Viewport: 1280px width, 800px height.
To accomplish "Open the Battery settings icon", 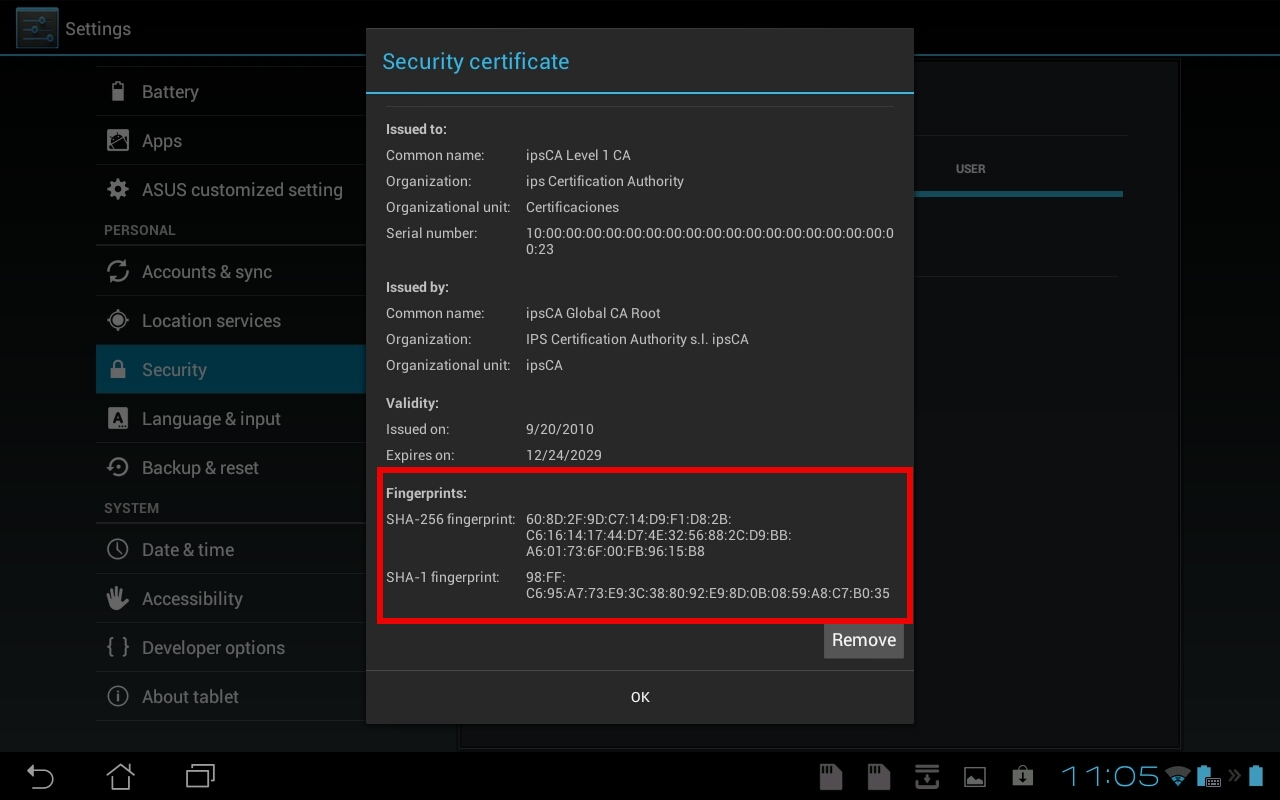I will pyautogui.click(x=118, y=91).
